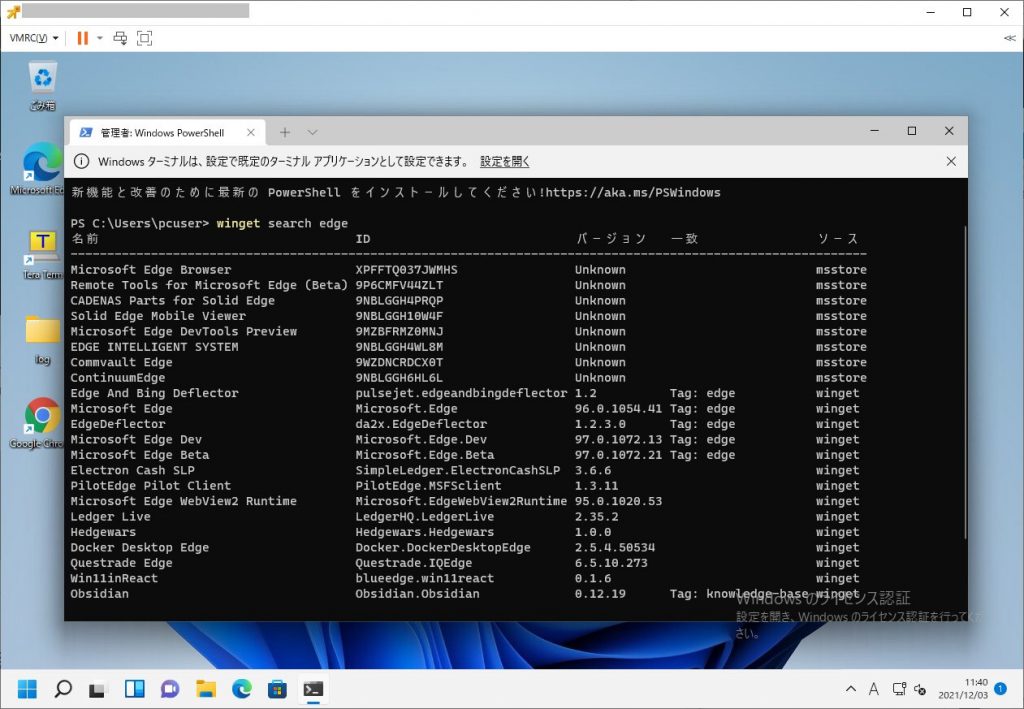
Task: Click 'Remote Tools for Microsoft Edge (Beta)' text
Action: (x=209, y=285)
